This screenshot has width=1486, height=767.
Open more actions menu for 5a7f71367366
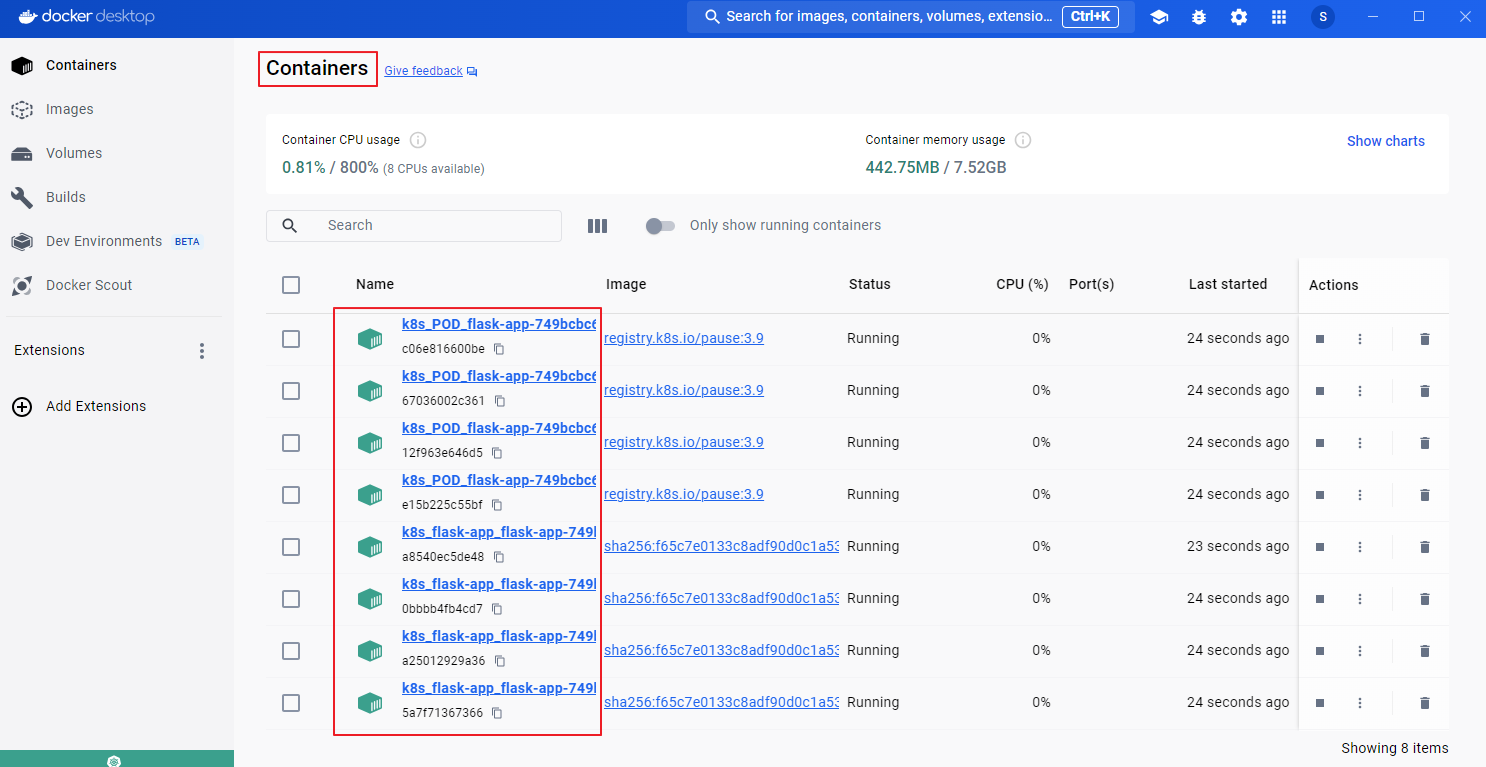click(x=1360, y=703)
